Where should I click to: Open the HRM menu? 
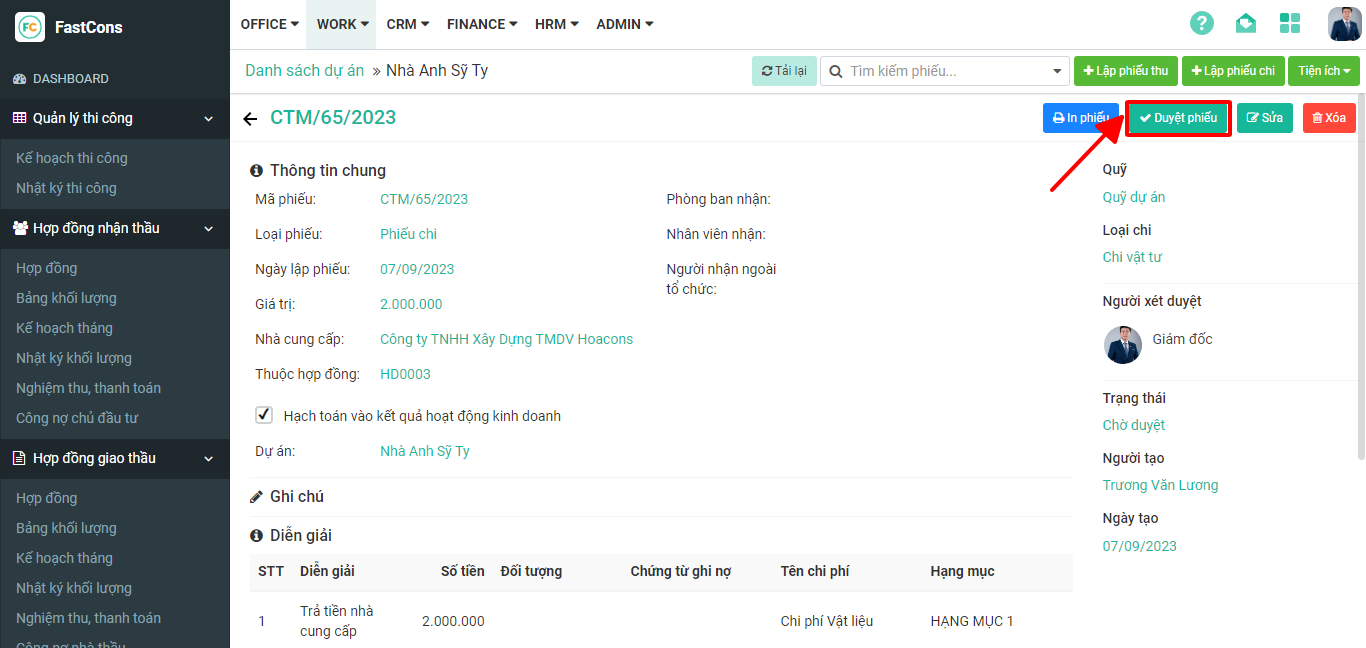(x=556, y=24)
